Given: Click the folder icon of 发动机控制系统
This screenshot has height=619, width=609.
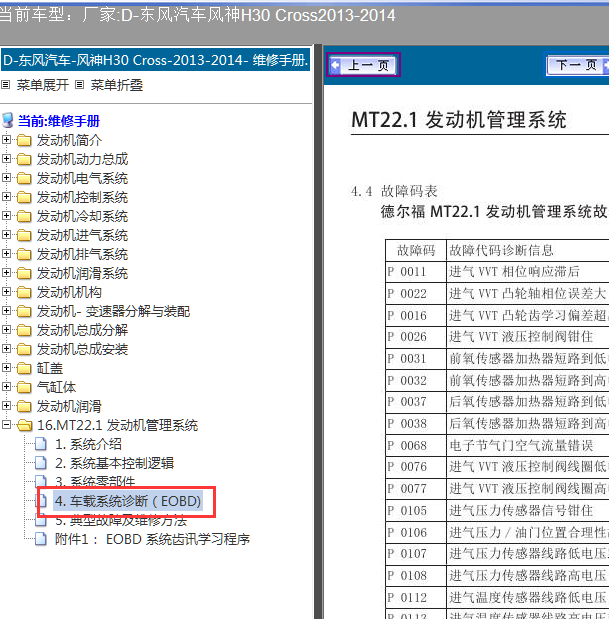Looking at the screenshot, I should (x=24, y=197).
